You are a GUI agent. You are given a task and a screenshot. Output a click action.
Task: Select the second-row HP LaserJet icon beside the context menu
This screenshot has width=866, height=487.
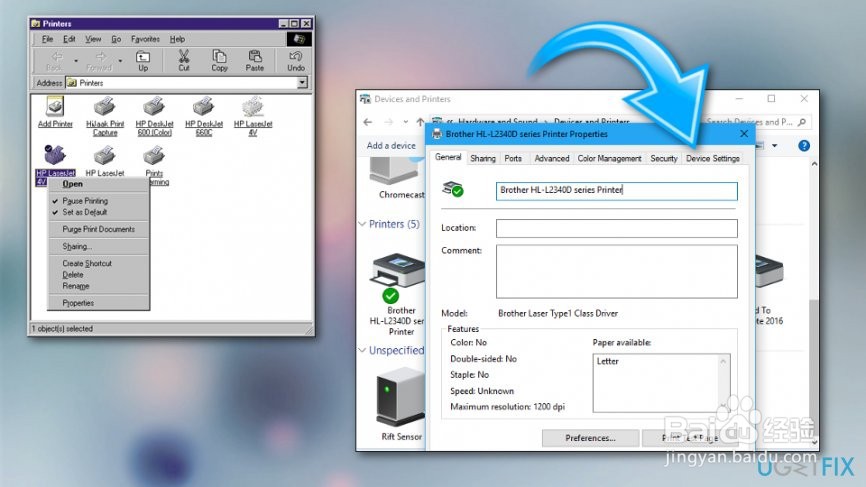coord(105,161)
